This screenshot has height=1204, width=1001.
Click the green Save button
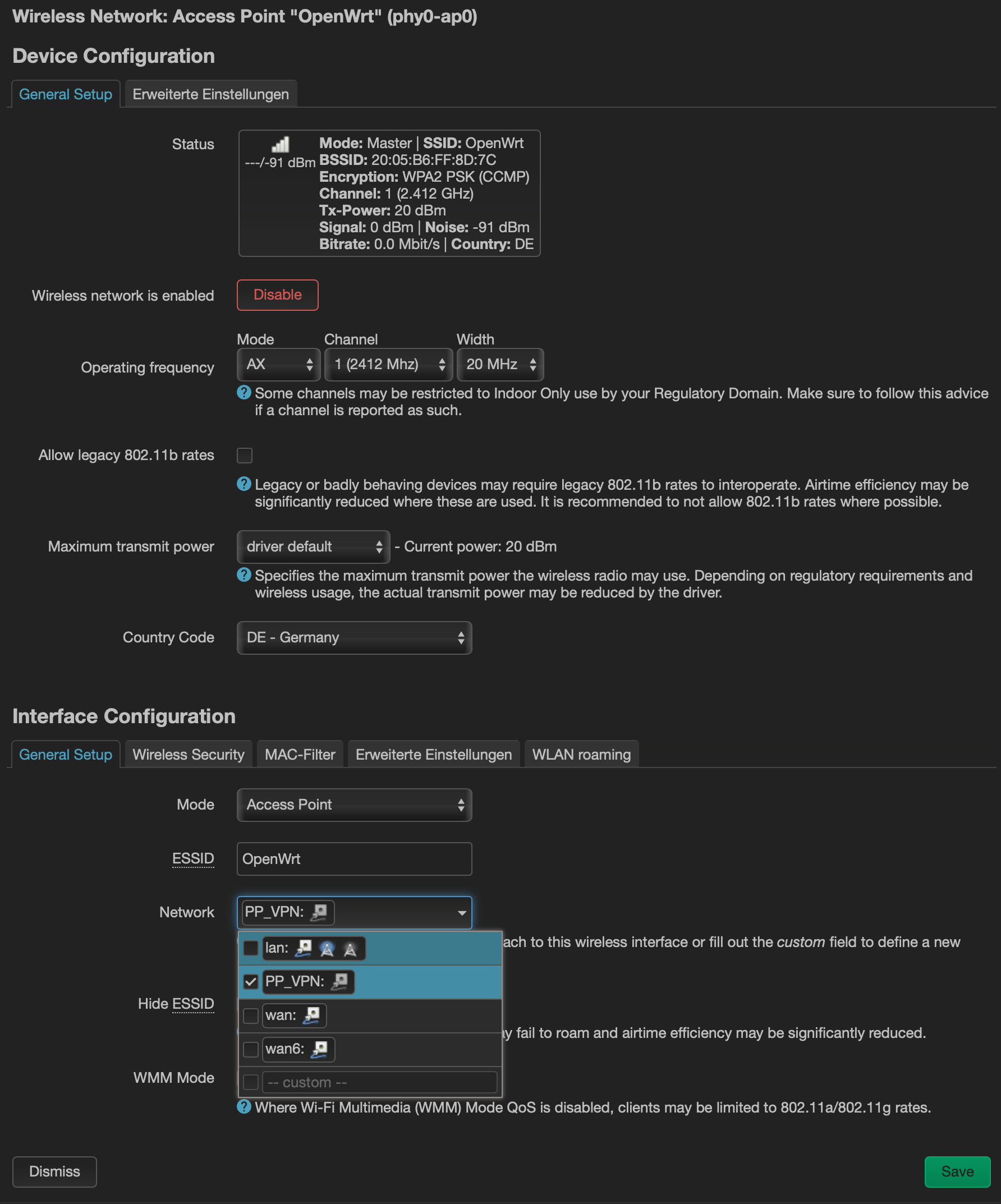click(957, 1171)
